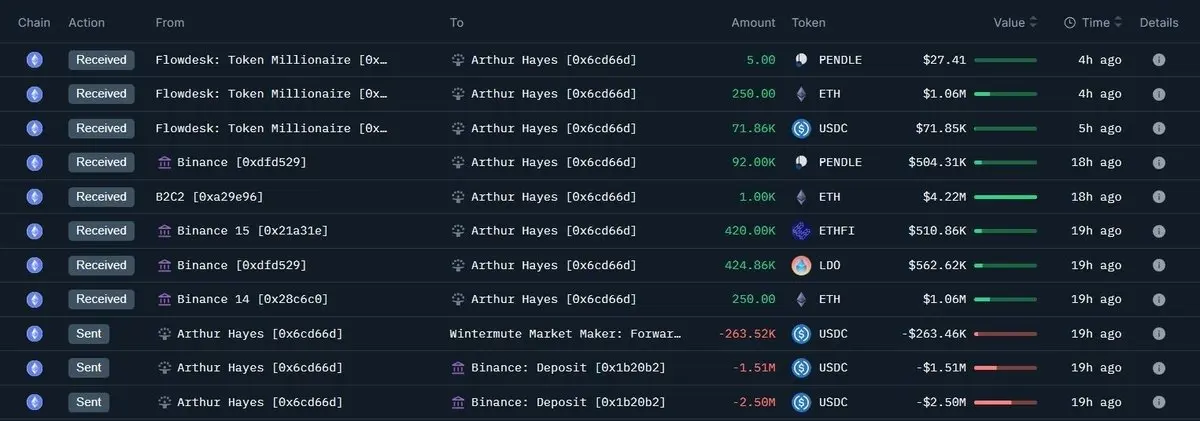Click the value $510.86K
Screen dimensions: 1200x421
click(x=937, y=231)
